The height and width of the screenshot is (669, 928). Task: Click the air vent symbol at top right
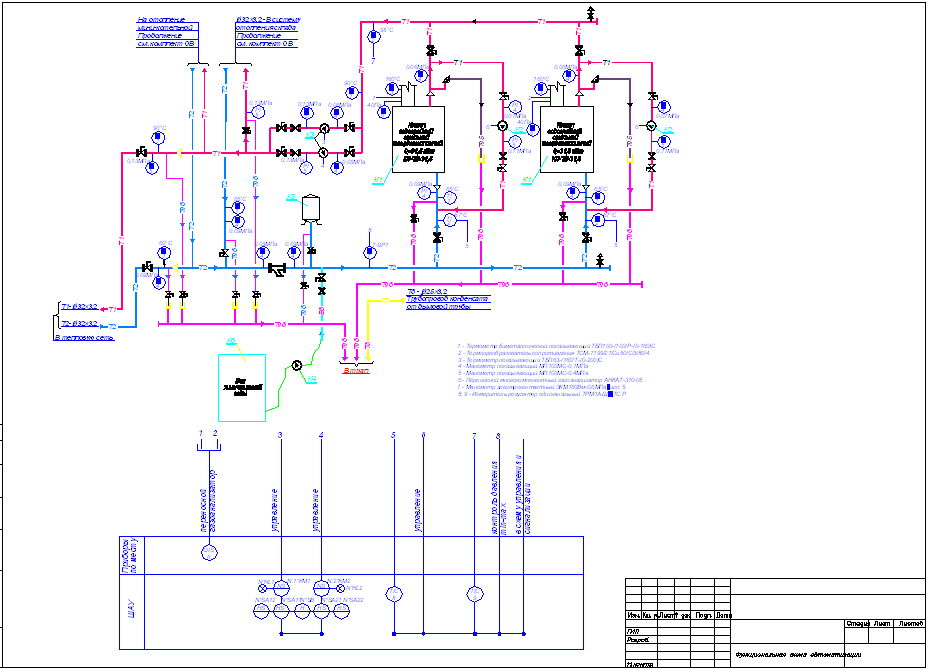click(x=591, y=11)
